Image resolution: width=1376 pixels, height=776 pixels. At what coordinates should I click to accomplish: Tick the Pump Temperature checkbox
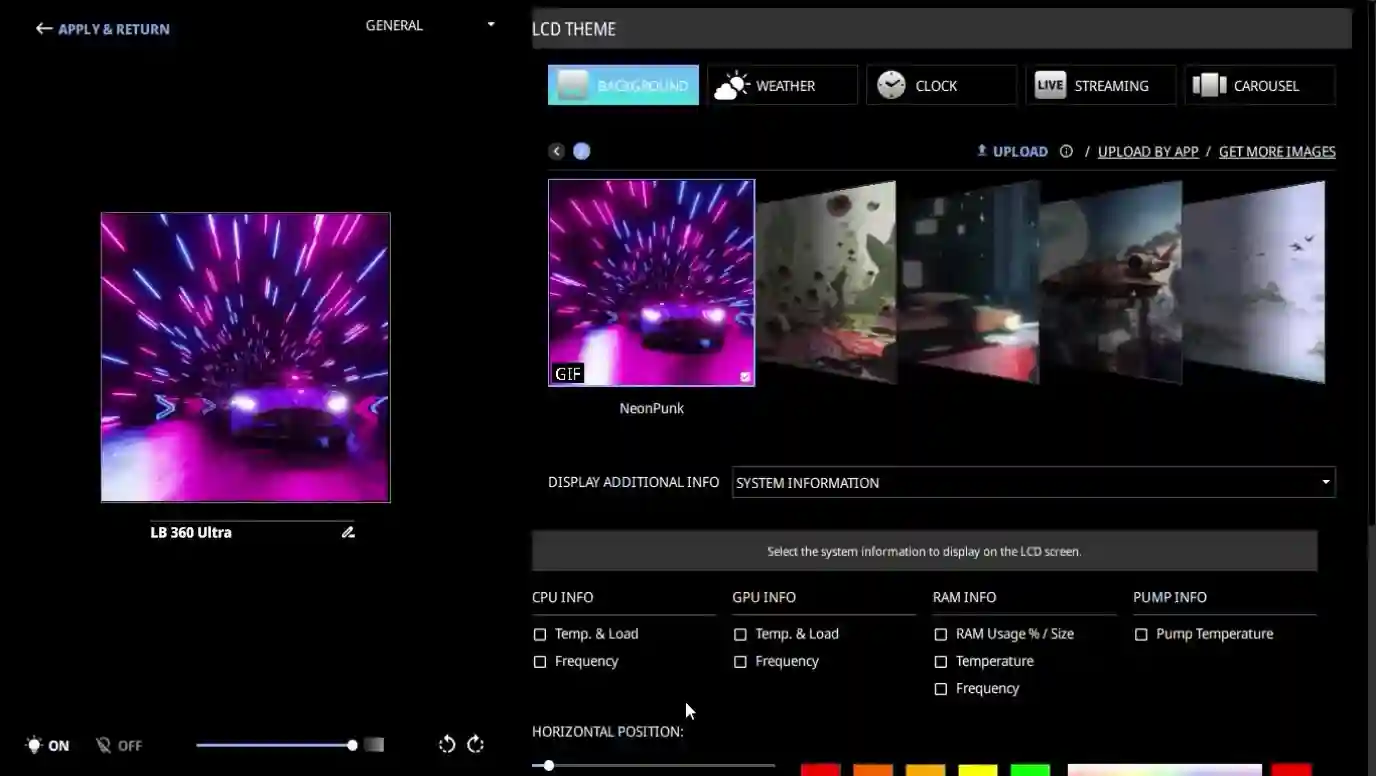[x=1141, y=634]
